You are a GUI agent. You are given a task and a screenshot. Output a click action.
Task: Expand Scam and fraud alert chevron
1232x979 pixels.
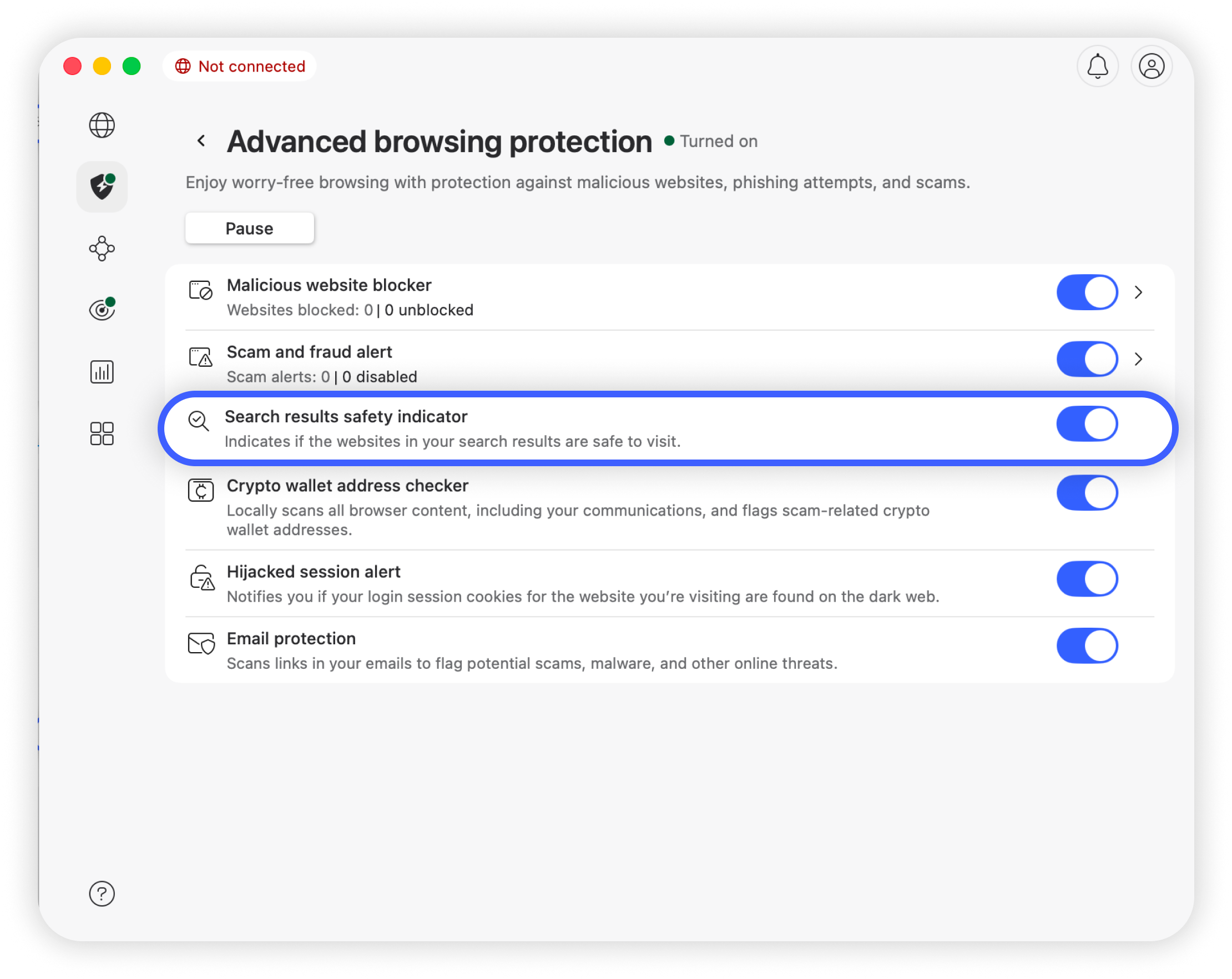click(x=1138, y=360)
